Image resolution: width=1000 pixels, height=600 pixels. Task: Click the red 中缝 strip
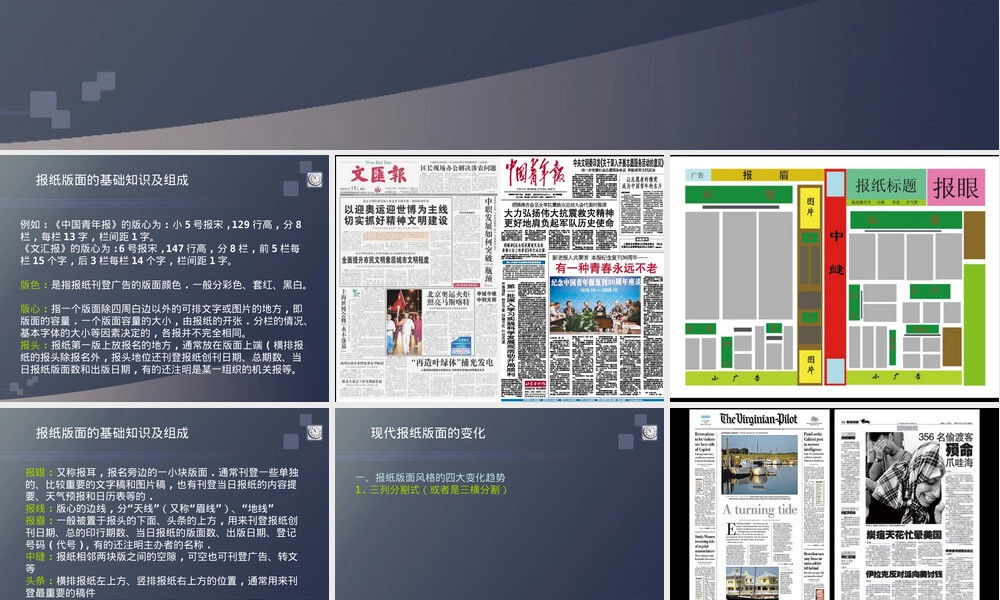(x=835, y=277)
